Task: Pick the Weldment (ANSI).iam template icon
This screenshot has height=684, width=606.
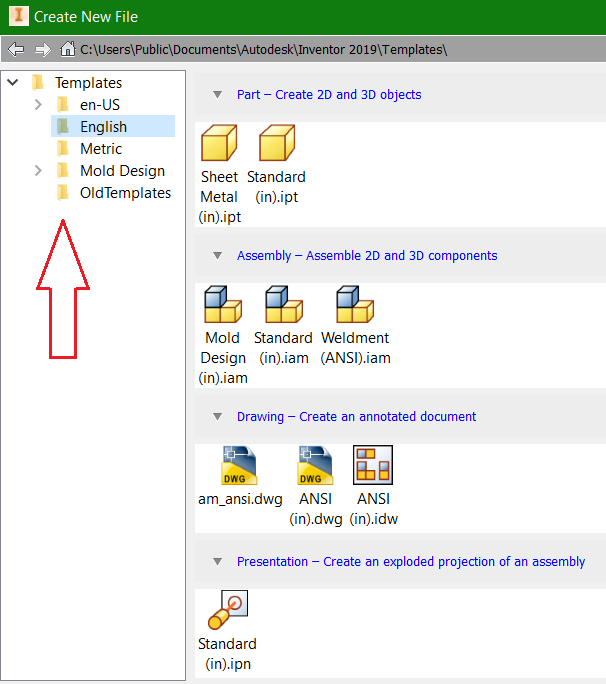Action: pyautogui.click(x=355, y=304)
